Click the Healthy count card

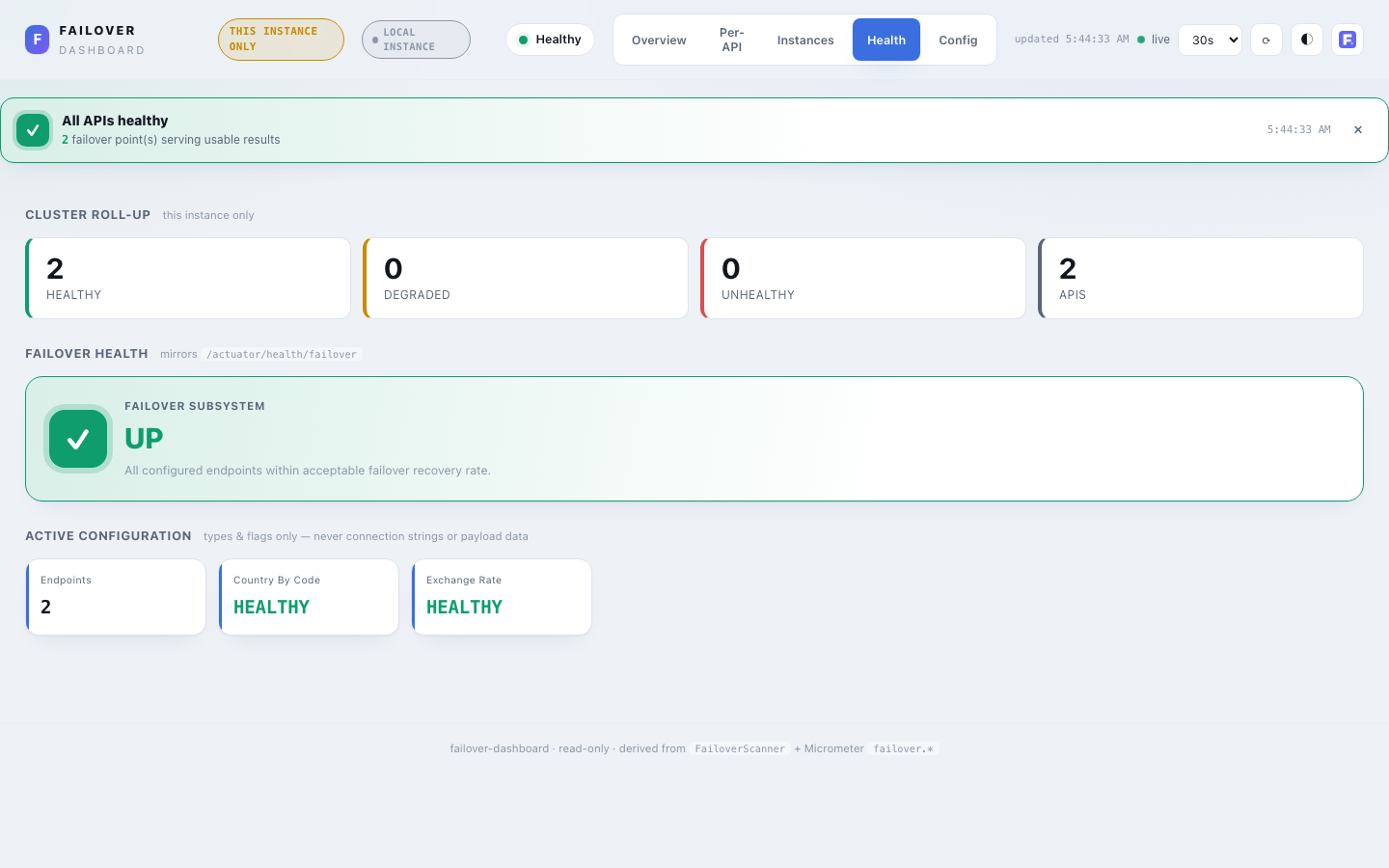pos(188,278)
